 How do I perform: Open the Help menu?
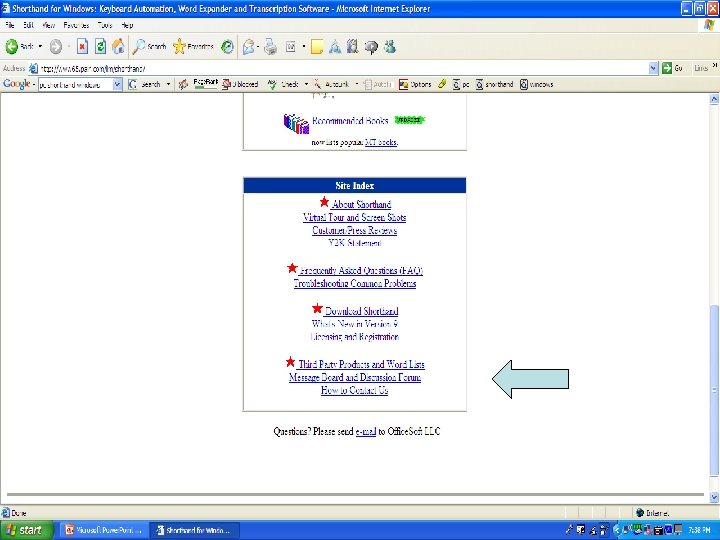coord(127,25)
